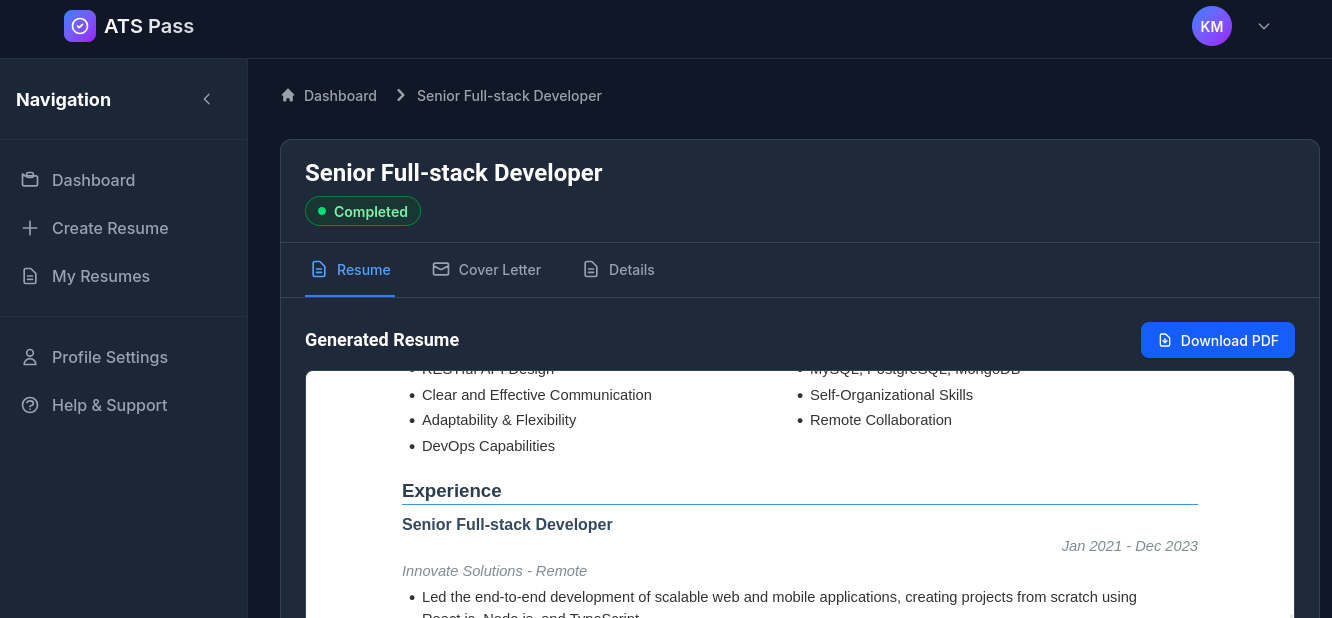Click the Dashboard briefcase icon in sidebar
The height and width of the screenshot is (618, 1332).
click(30, 180)
